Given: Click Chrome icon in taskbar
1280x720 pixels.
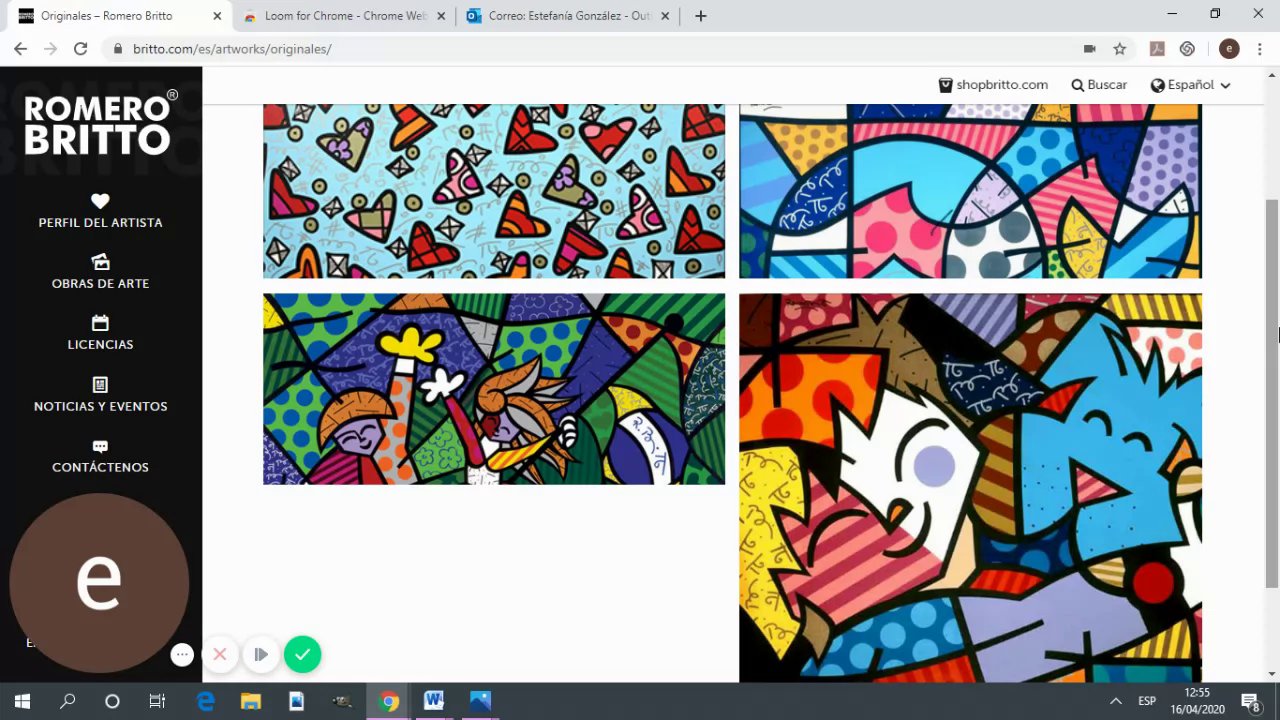Looking at the screenshot, I should coord(389,701).
